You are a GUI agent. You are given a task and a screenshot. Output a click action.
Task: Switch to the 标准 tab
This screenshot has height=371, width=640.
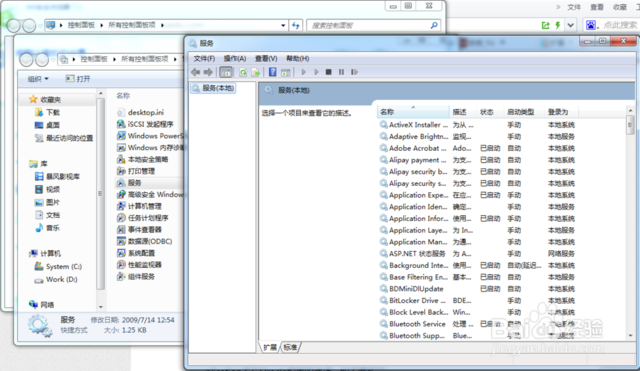point(290,347)
